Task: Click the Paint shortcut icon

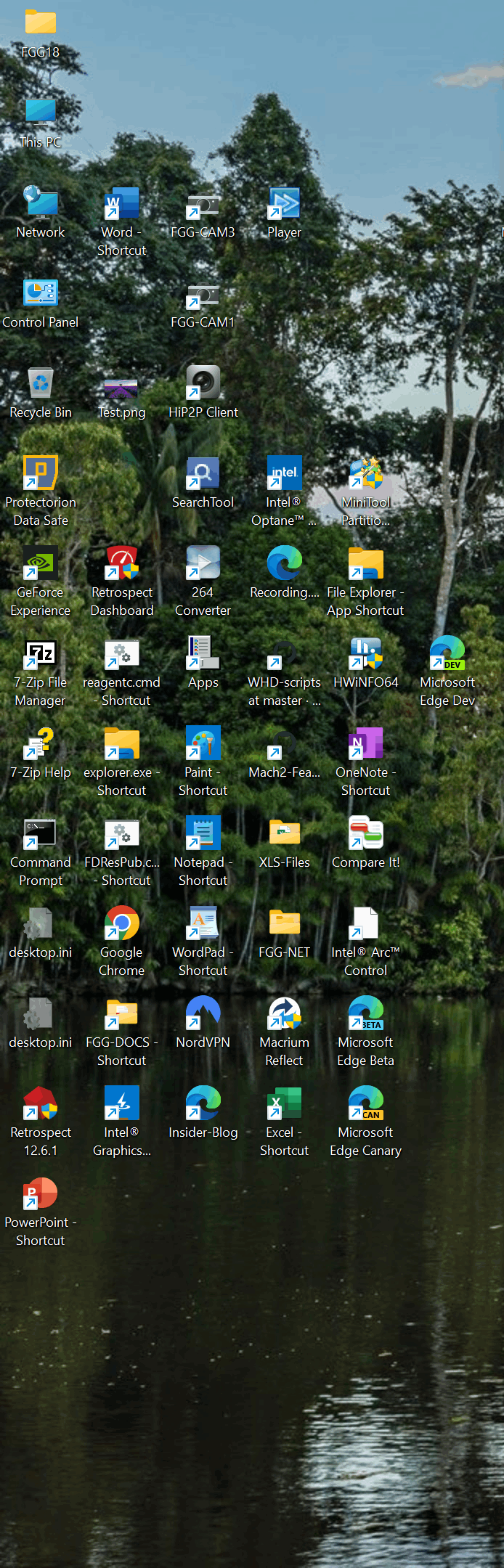Action: tap(203, 743)
